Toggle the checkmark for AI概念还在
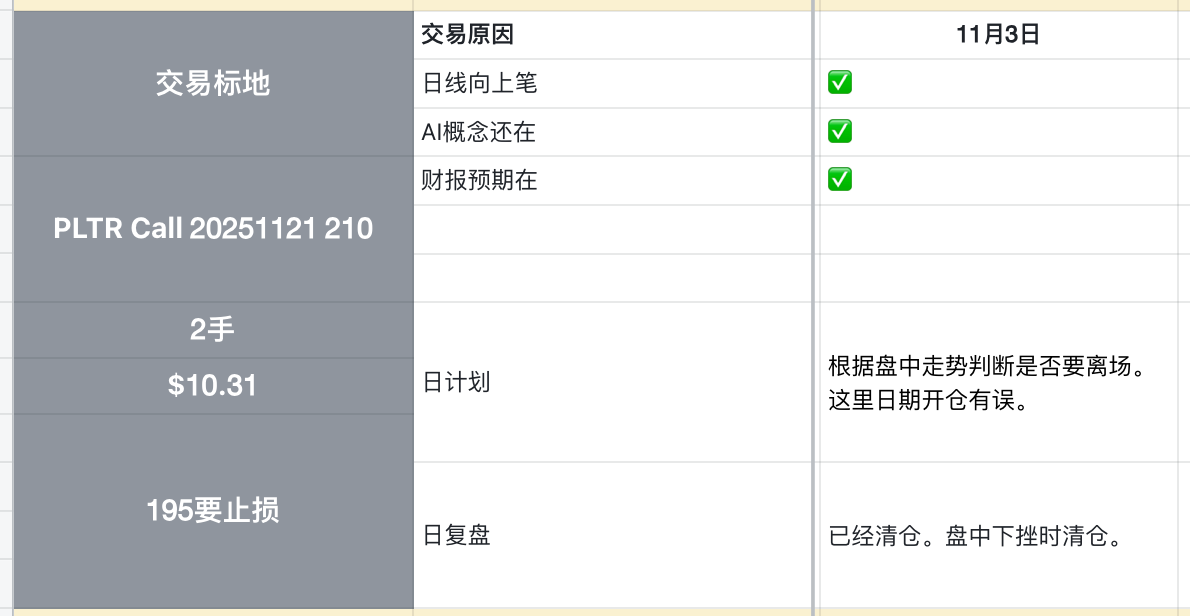The height and width of the screenshot is (616, 1190). pos(840,131)
